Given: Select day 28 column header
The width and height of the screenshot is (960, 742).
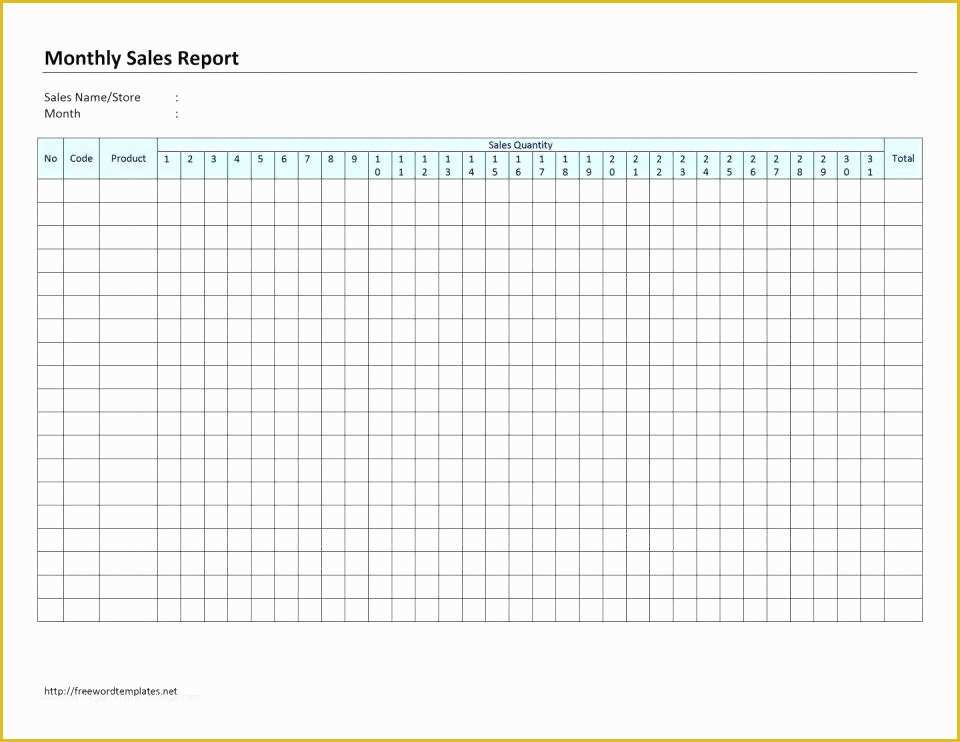Looking at the screenshot, I should click(802, 165).
